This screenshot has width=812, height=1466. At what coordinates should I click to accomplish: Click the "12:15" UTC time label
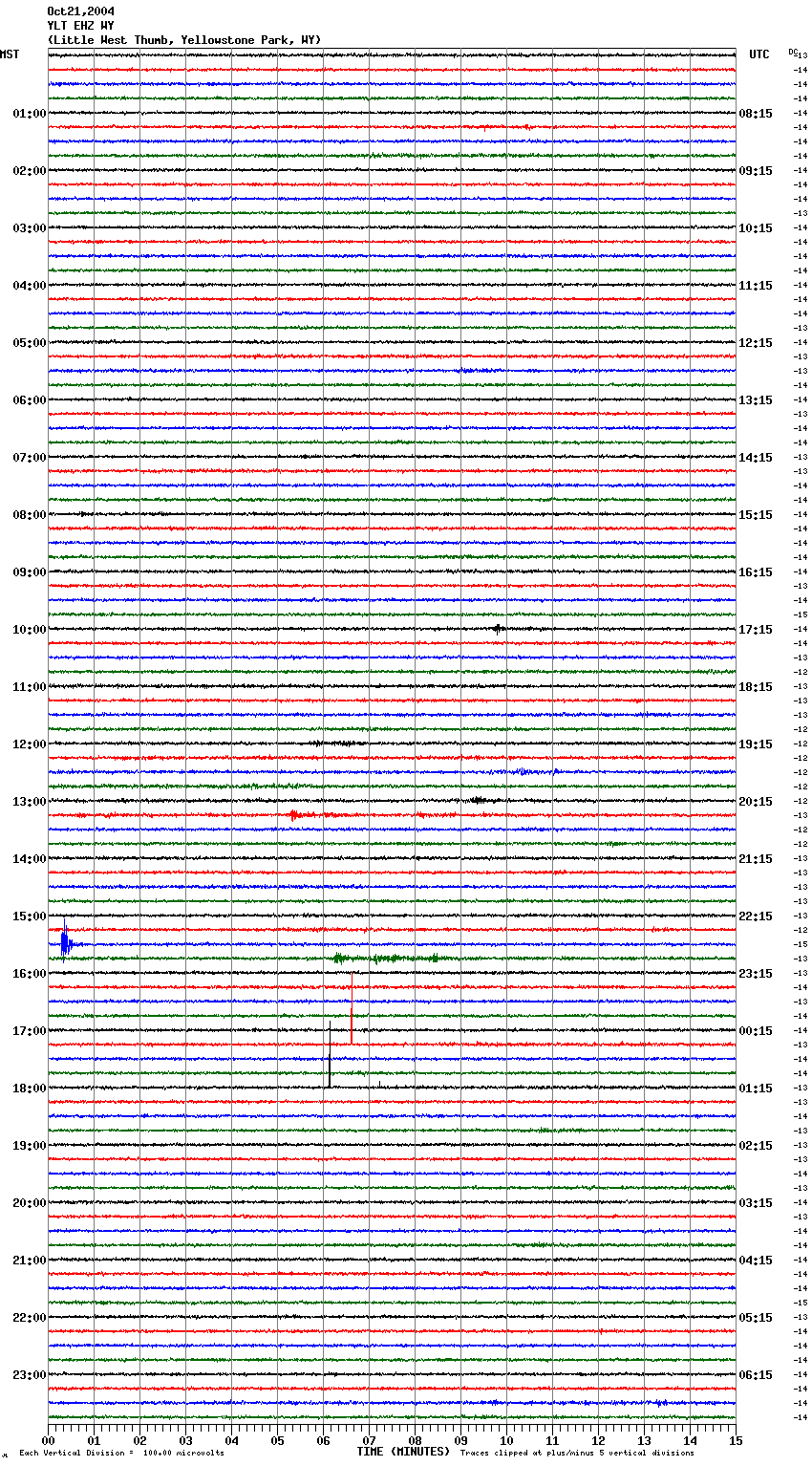pos(756,343)
